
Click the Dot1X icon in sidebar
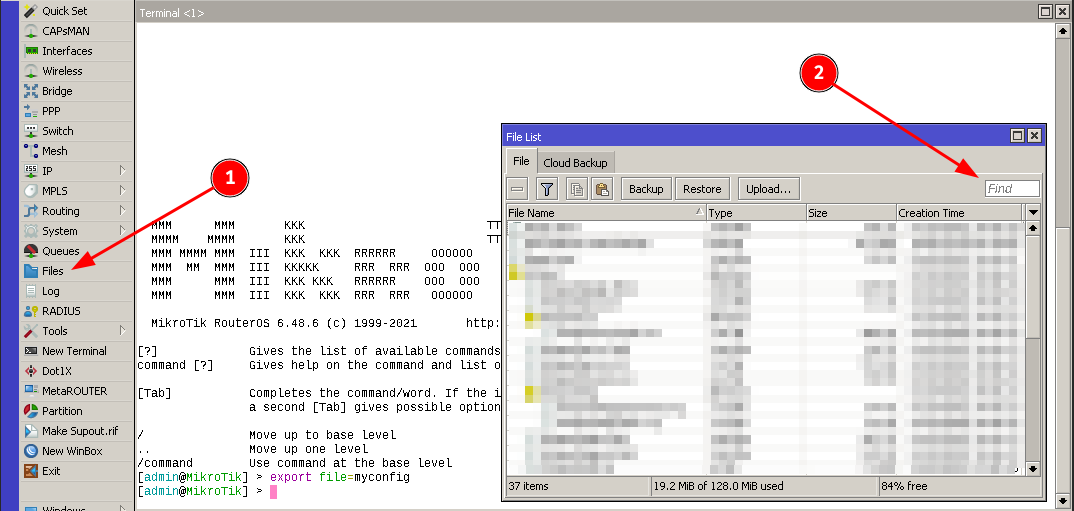click(30, 371)
